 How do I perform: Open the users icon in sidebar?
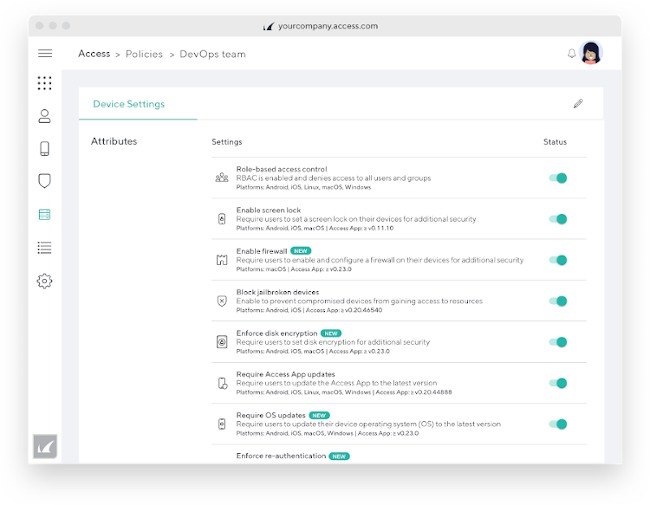tap(44, 116)
